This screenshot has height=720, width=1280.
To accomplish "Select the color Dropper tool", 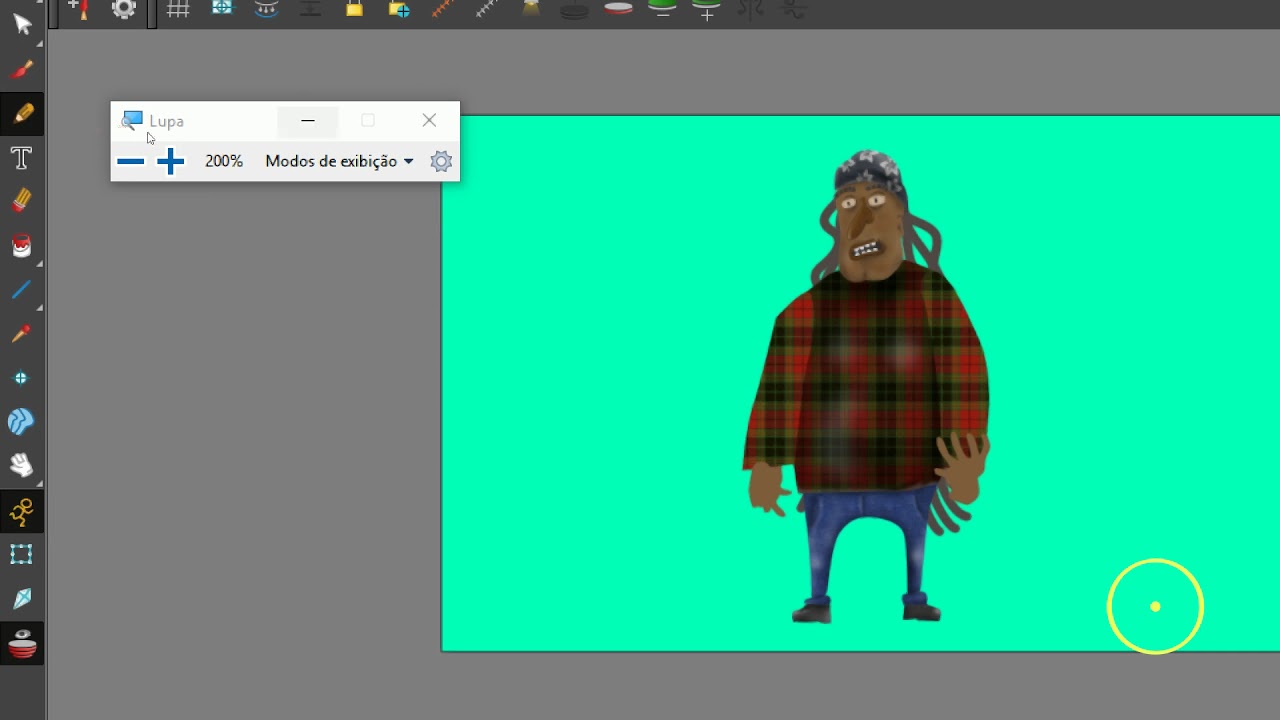I will click(x=22, y=334).
